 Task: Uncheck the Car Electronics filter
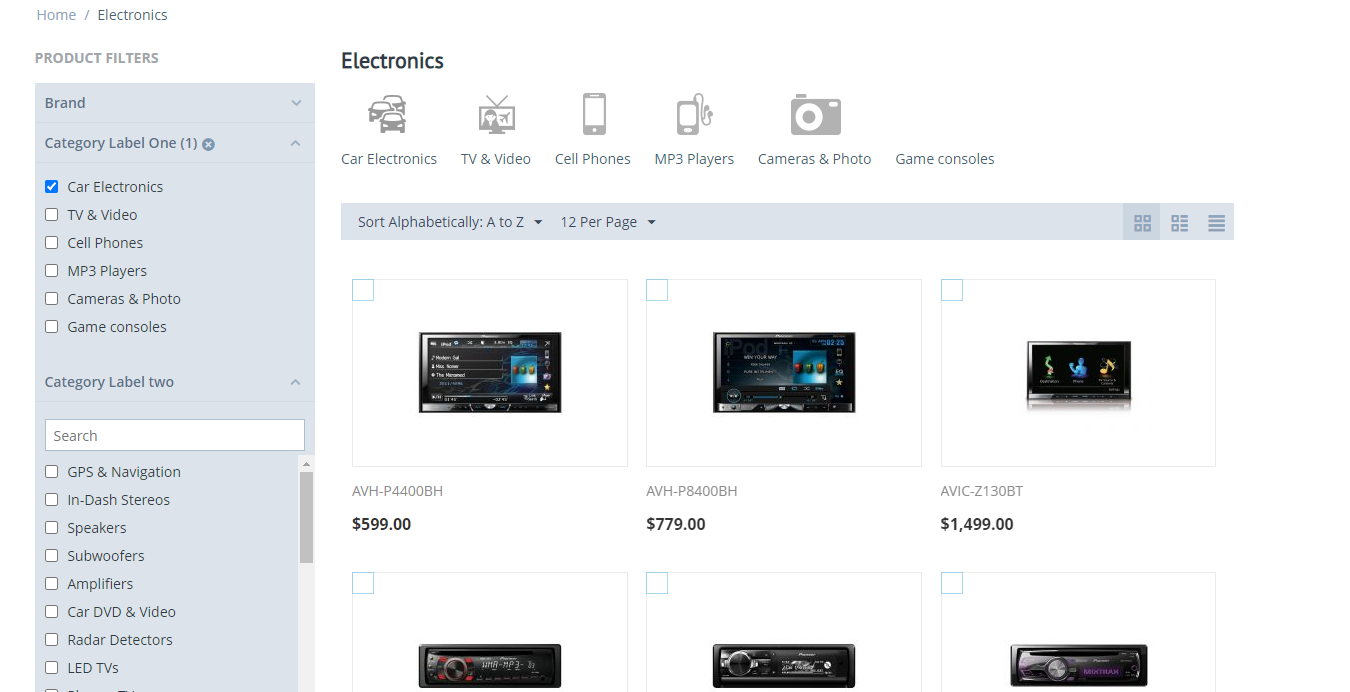click(x=52, y=186)
